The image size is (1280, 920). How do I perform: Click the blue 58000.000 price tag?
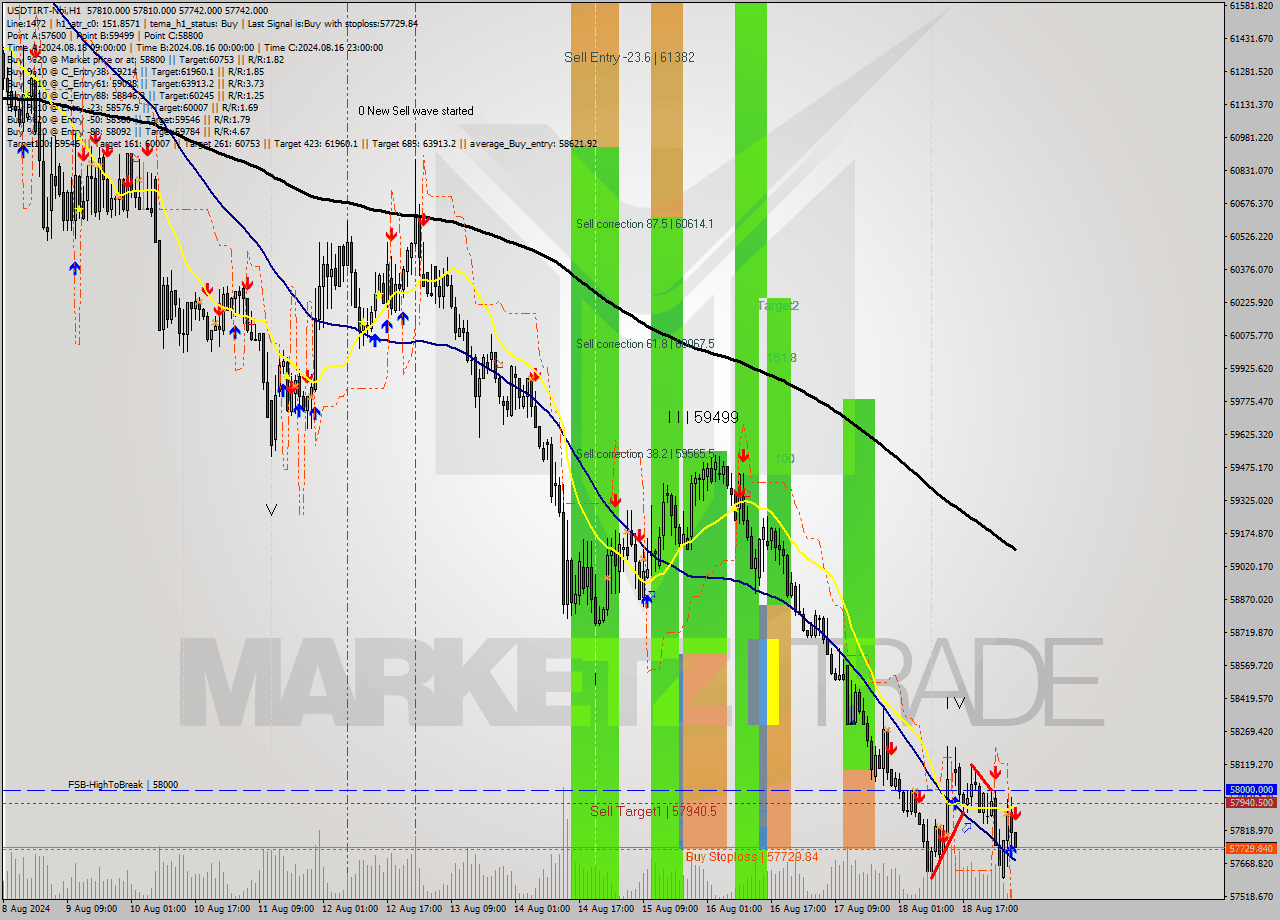click(1251, 790)
